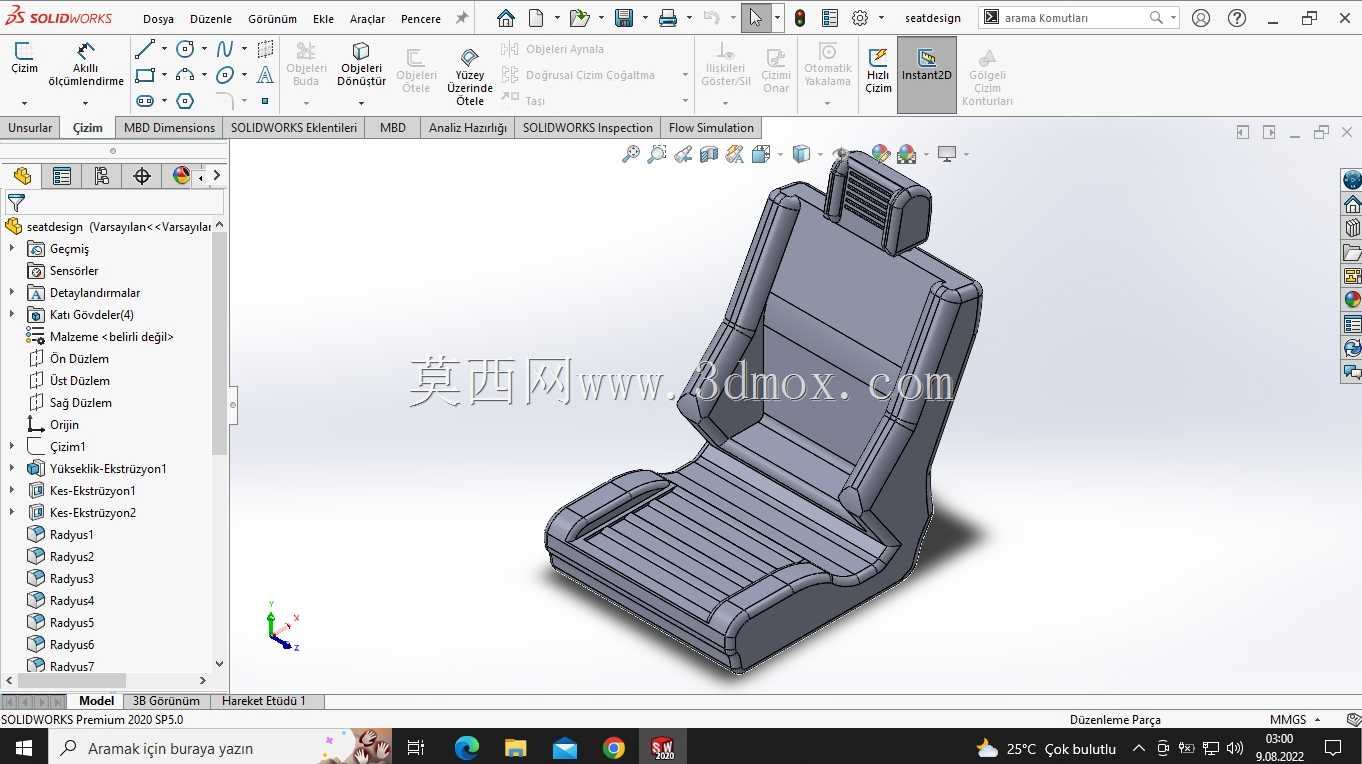
Task: Click the Save floppy disk icon
Action: [624, 18]
